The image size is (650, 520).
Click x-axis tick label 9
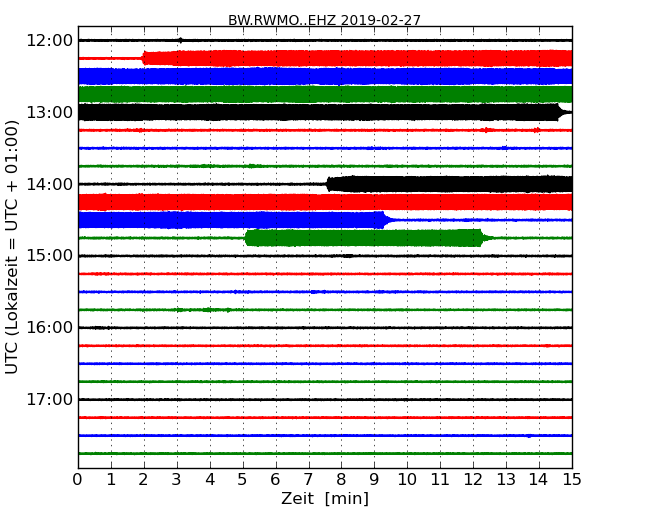[374, 480]
